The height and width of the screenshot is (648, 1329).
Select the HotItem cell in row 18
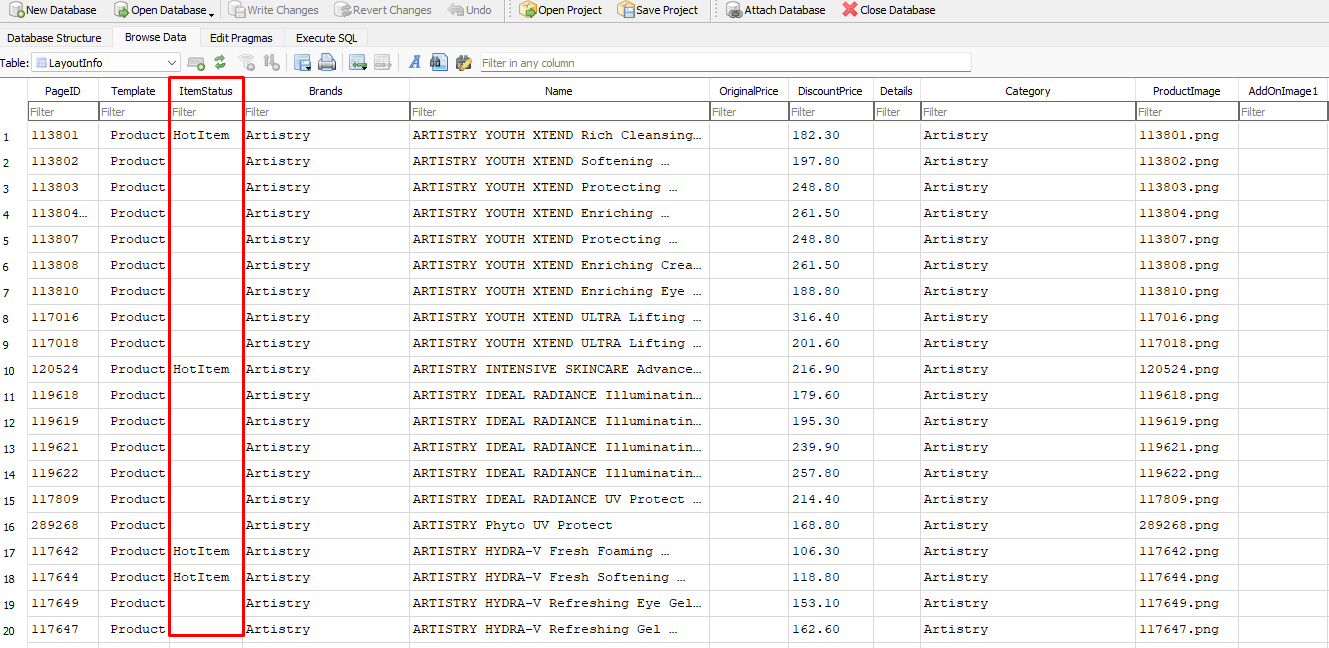(x=206, y=577)
